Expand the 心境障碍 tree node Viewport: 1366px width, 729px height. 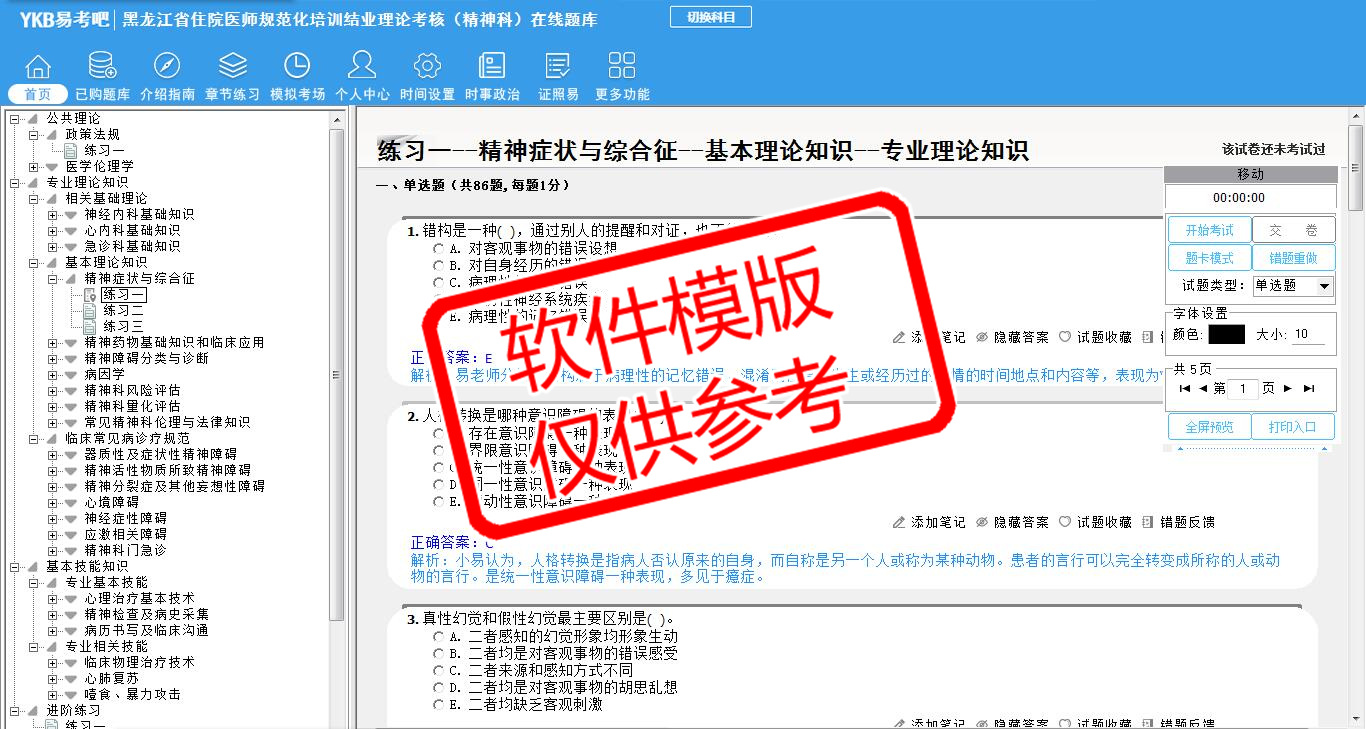tap(53, 502)
